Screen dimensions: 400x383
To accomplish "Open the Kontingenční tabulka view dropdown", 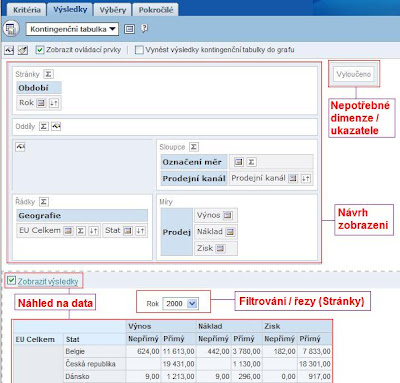I will [72, 29].
